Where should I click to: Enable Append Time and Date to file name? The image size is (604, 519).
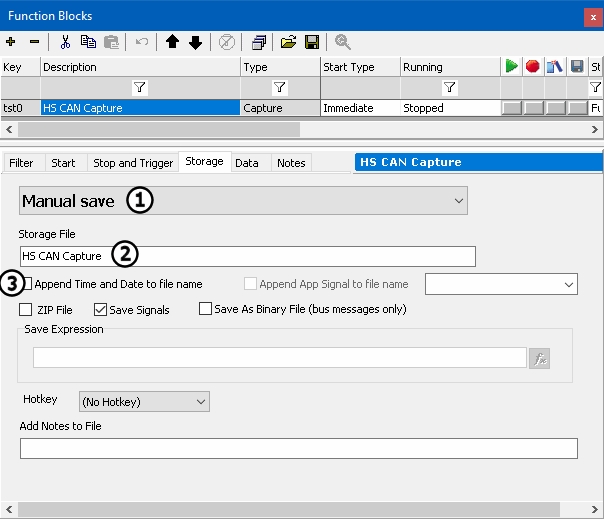(28, 284)
